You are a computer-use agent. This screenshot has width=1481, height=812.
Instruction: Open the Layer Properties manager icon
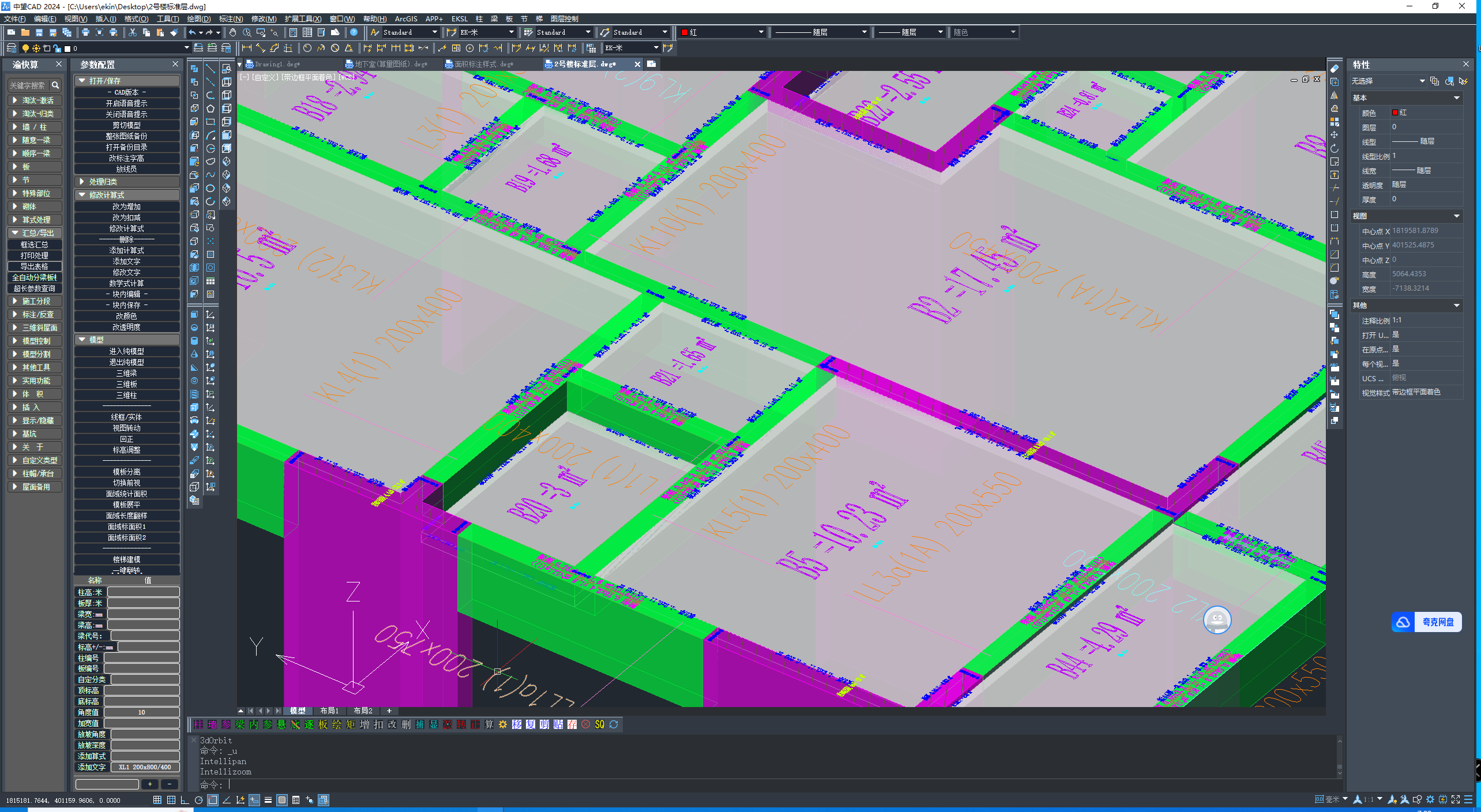11,48
